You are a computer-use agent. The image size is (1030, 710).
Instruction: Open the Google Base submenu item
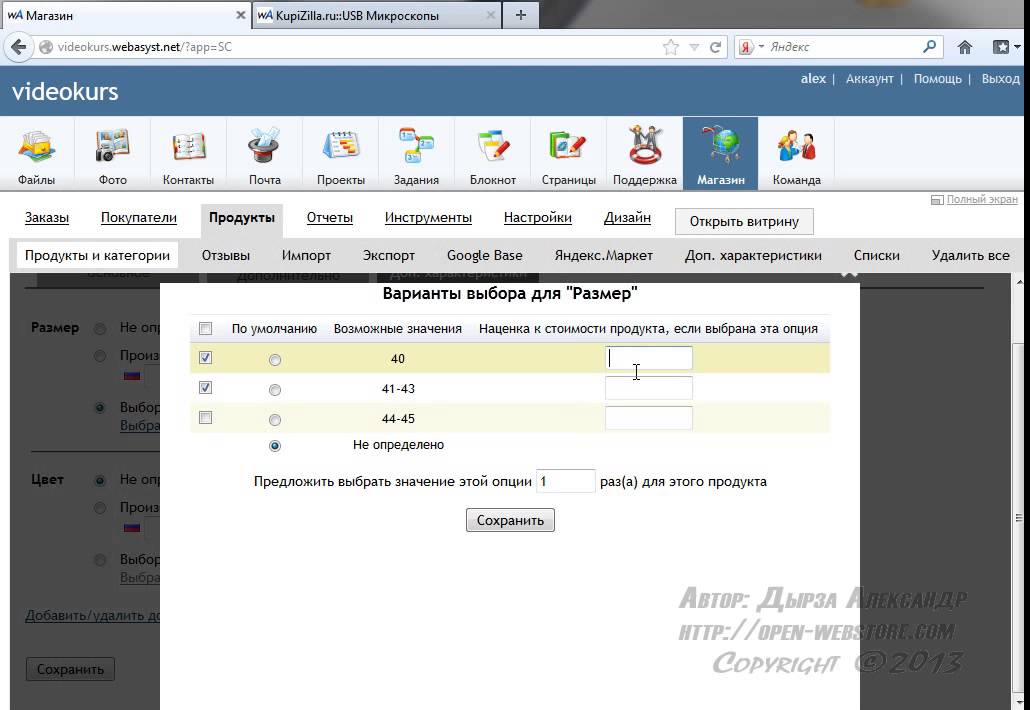485,255
